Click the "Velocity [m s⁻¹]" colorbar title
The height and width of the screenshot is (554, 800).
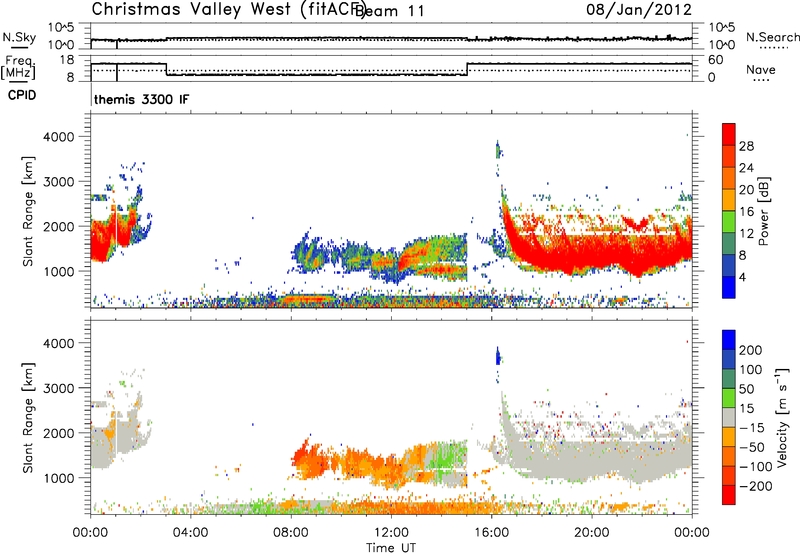coord(782,417)
